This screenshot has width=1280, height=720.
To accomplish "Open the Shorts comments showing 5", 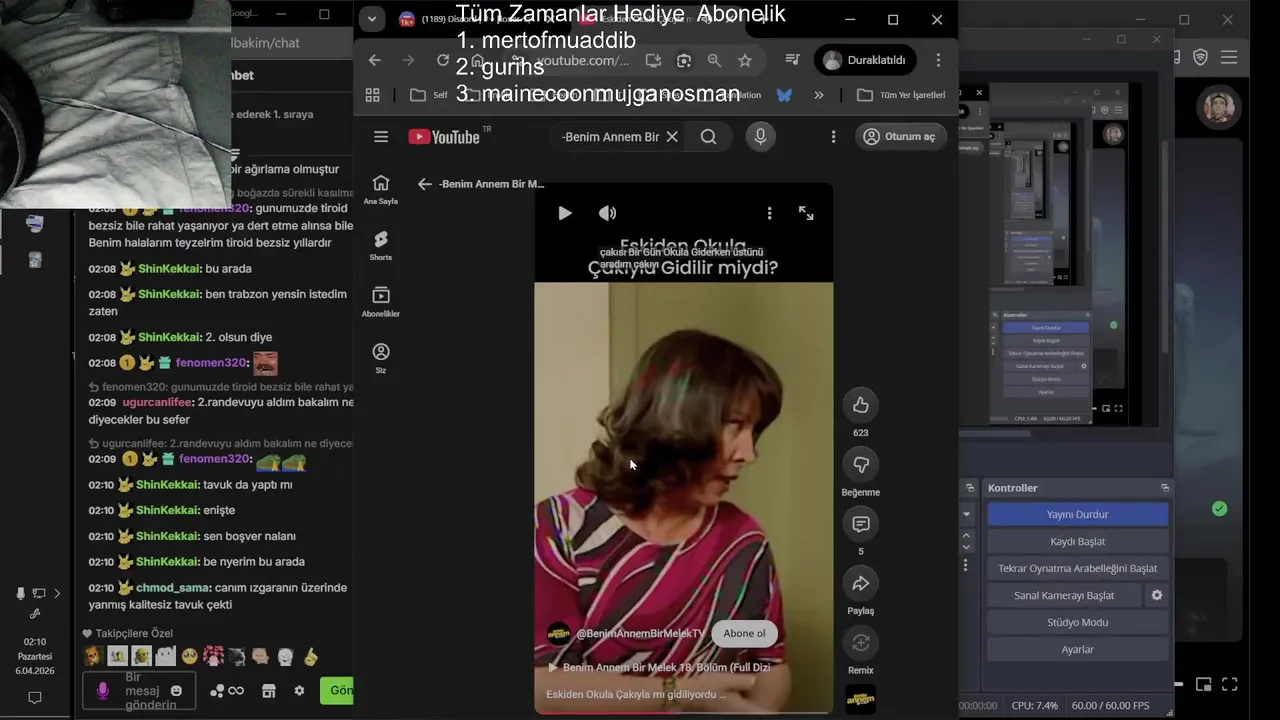I will pyautogui.click(x=860, y=524).
